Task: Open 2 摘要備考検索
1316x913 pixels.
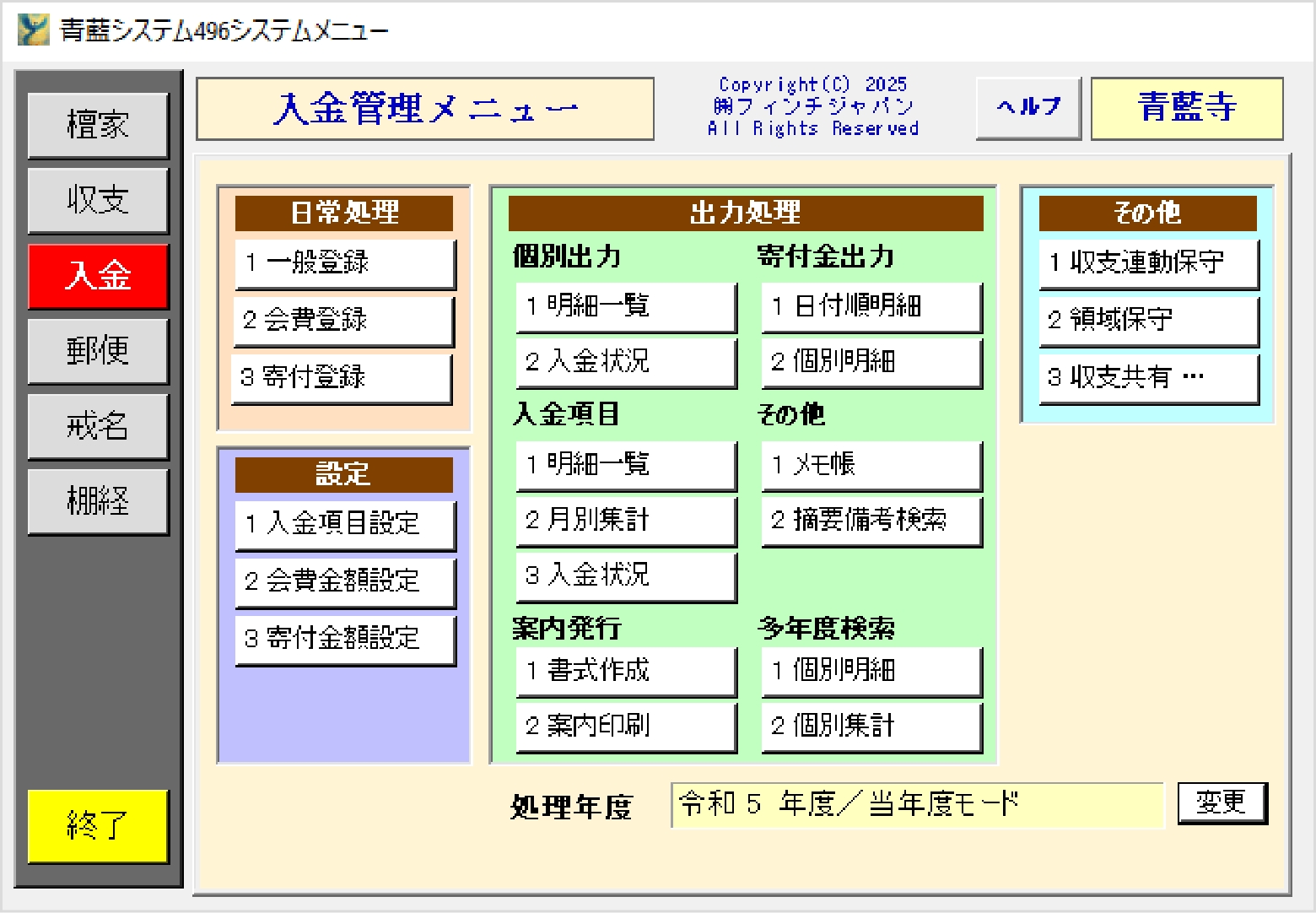Action: (871, 520)
